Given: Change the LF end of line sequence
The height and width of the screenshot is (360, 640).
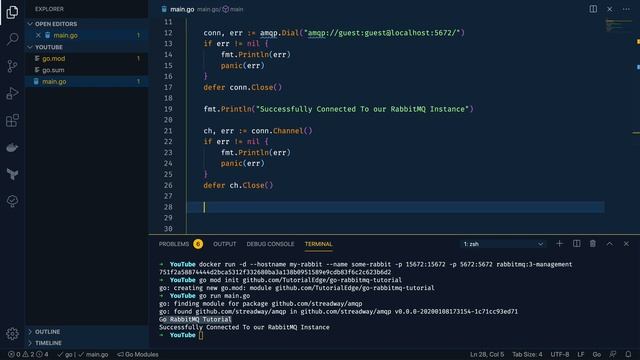Looking at the screenshot, I should [x=580, y=354].
